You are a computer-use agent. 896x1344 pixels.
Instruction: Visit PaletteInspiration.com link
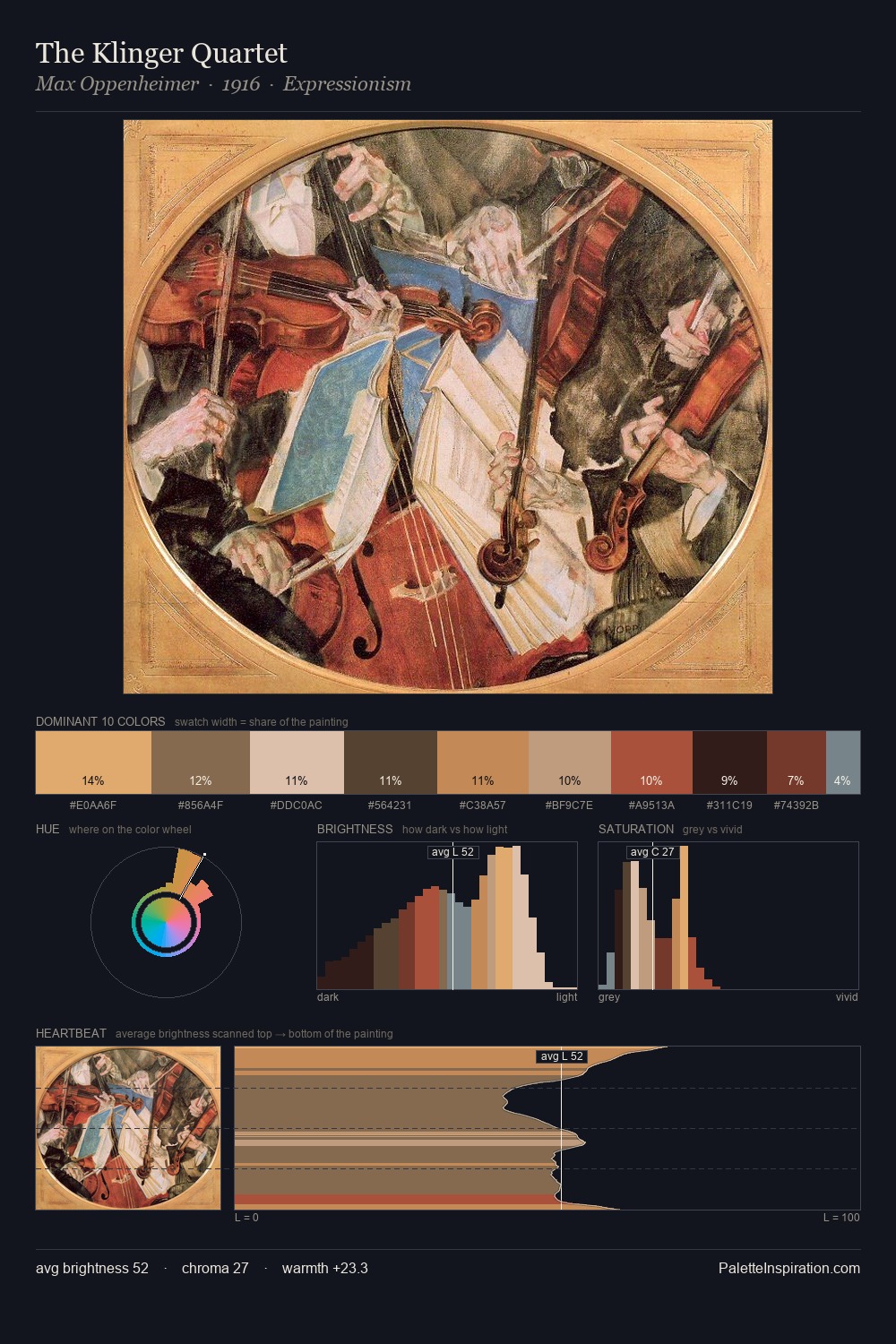(x=789, y=1268)
